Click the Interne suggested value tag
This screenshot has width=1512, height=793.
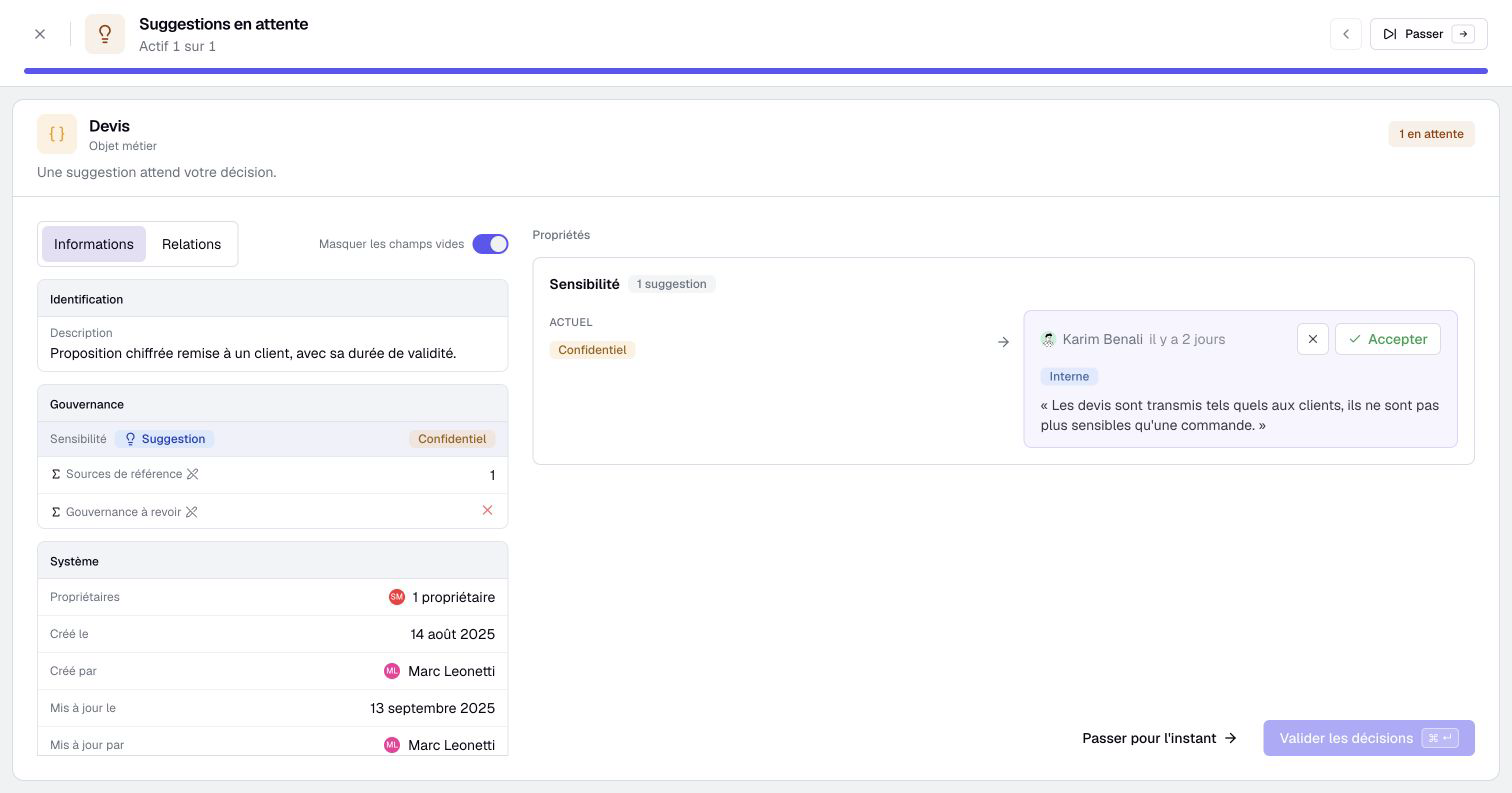click(1069, 376)
